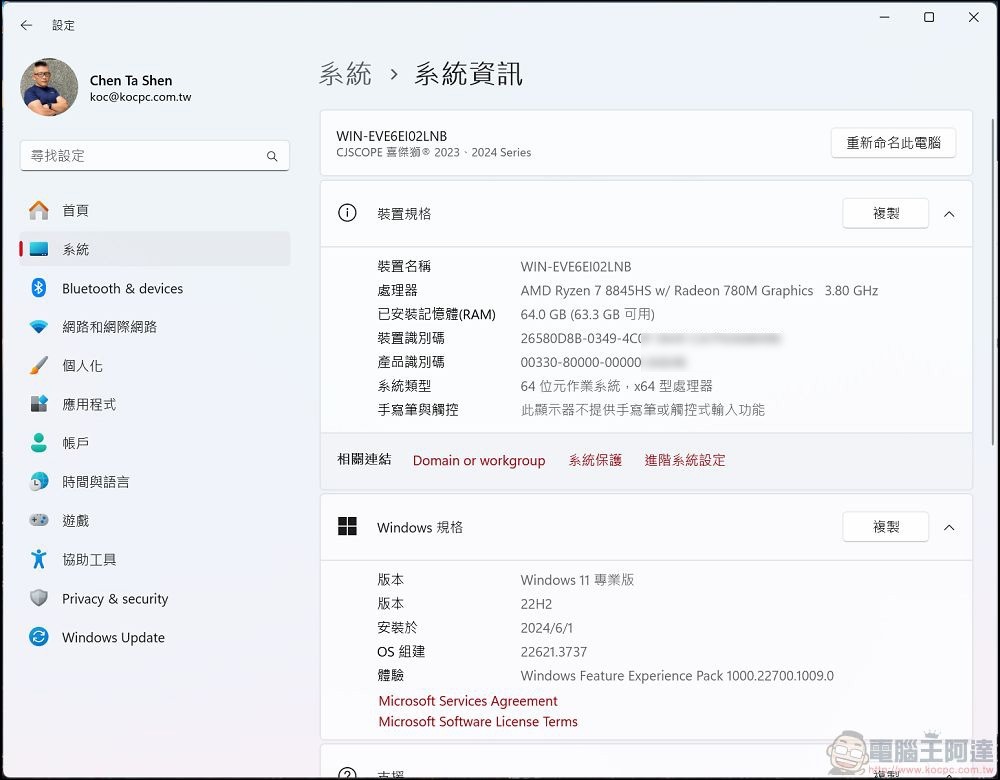
Task: Click the personalization paintbrush icon
Action: 39,365
